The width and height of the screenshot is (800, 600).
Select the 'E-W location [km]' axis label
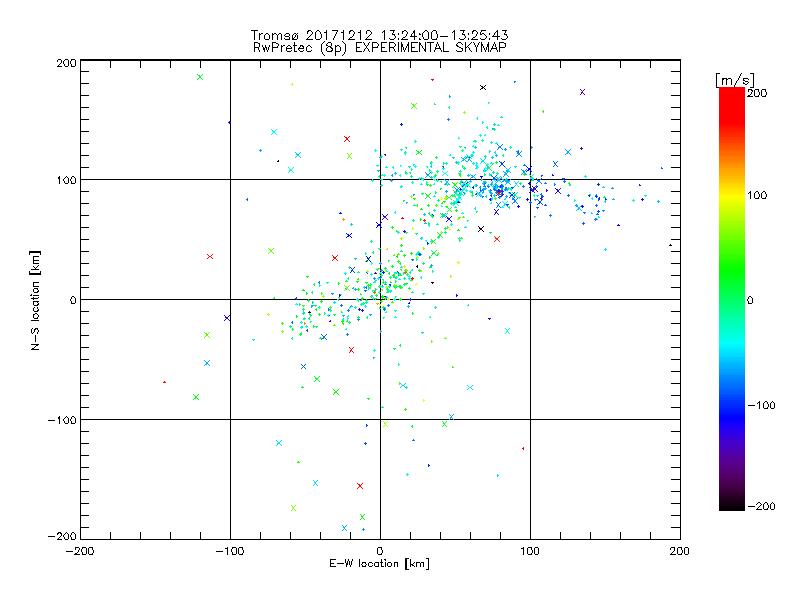379,563
